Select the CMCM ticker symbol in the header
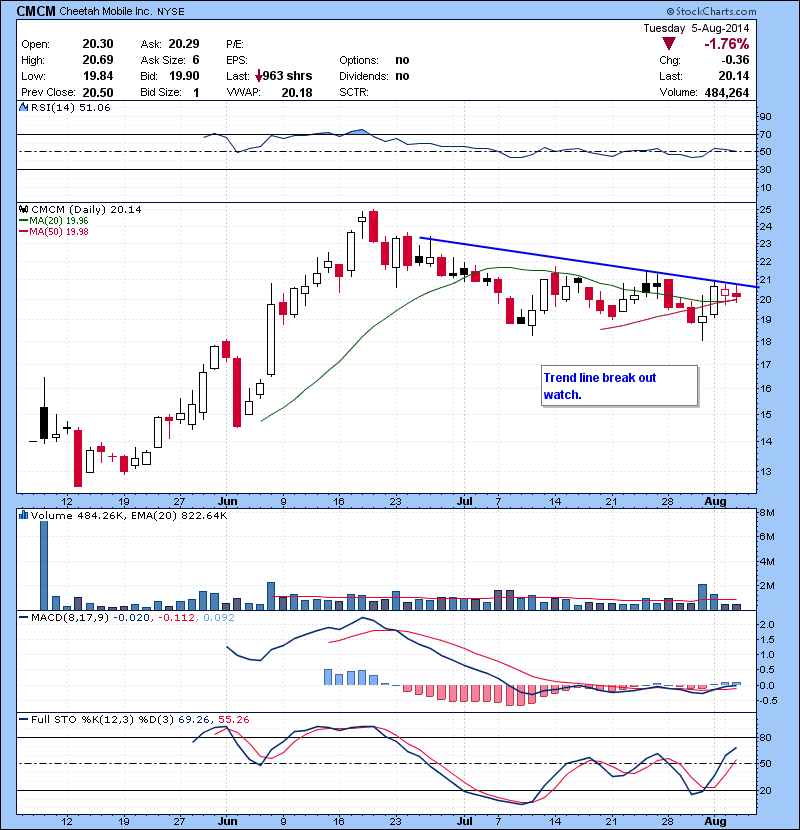Viewport: 800px width, 830px height. [x=36, y=11]
